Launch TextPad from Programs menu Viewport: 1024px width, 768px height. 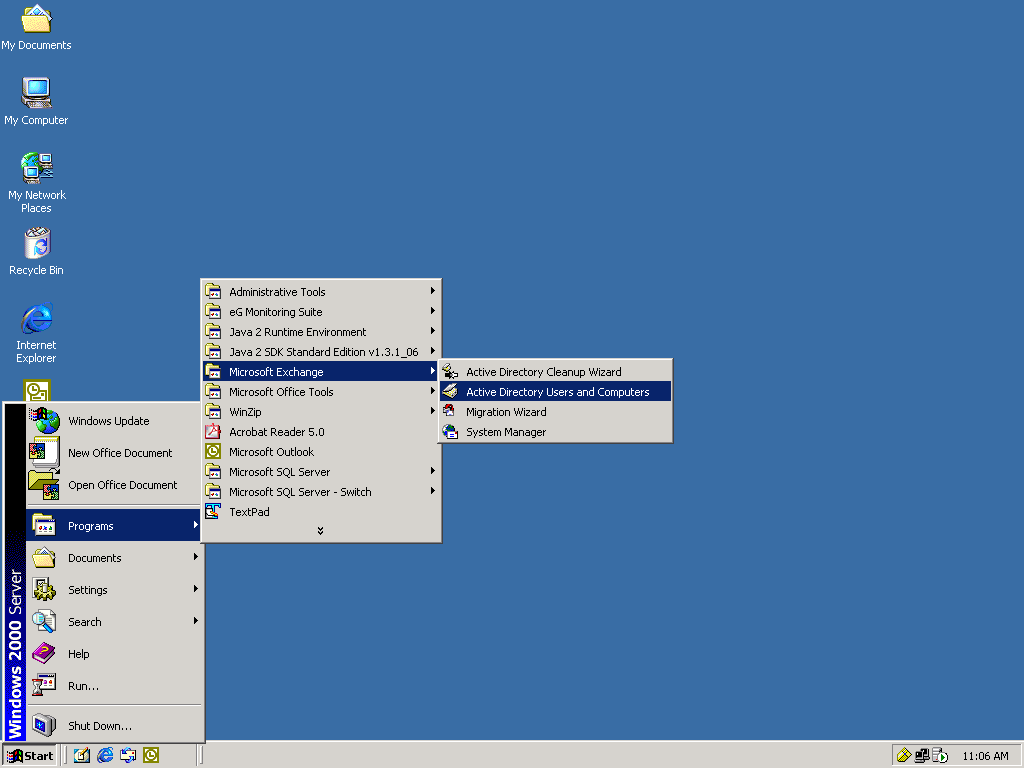(x=321, y=512)
